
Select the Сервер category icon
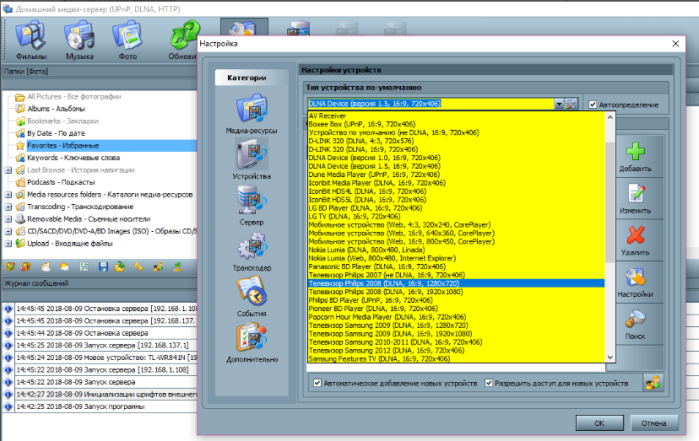coord(251,200)
